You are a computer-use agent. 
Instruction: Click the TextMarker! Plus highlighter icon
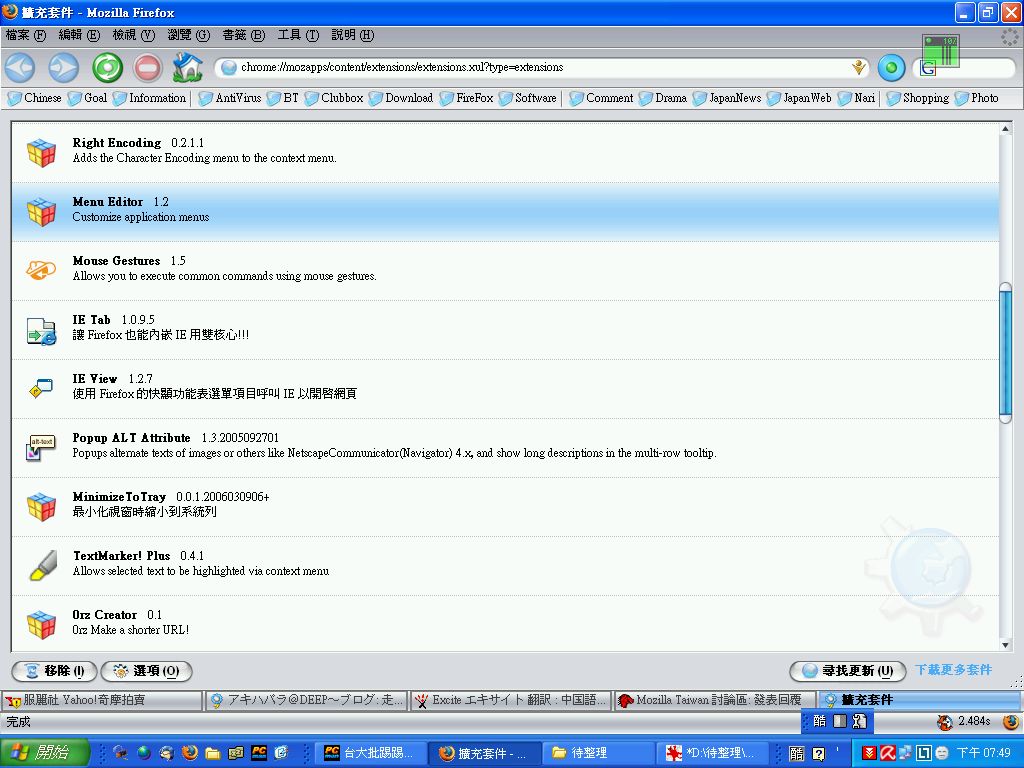point(41,565)
